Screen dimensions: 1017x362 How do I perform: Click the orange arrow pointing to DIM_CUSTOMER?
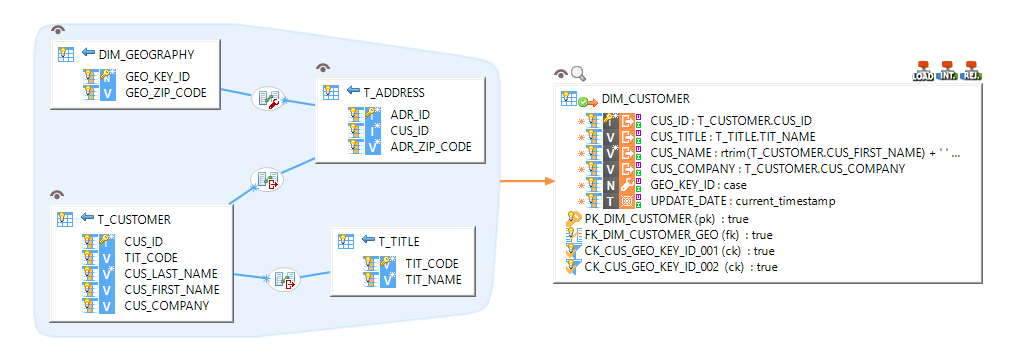tap(527, 181)
